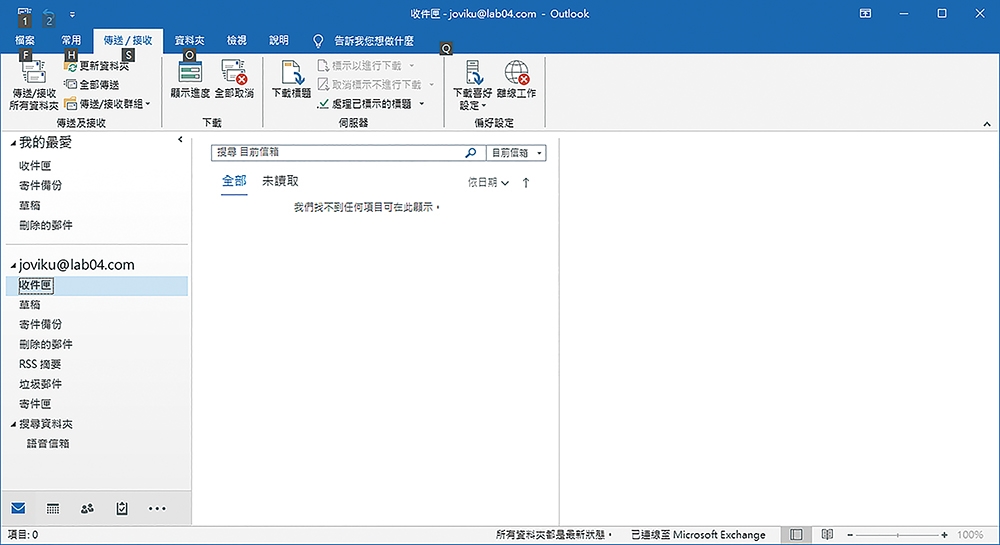Viewport: 1000px width, 545px height.
Task: Open RSS 摘要 folder
Action: coord(40,364)
